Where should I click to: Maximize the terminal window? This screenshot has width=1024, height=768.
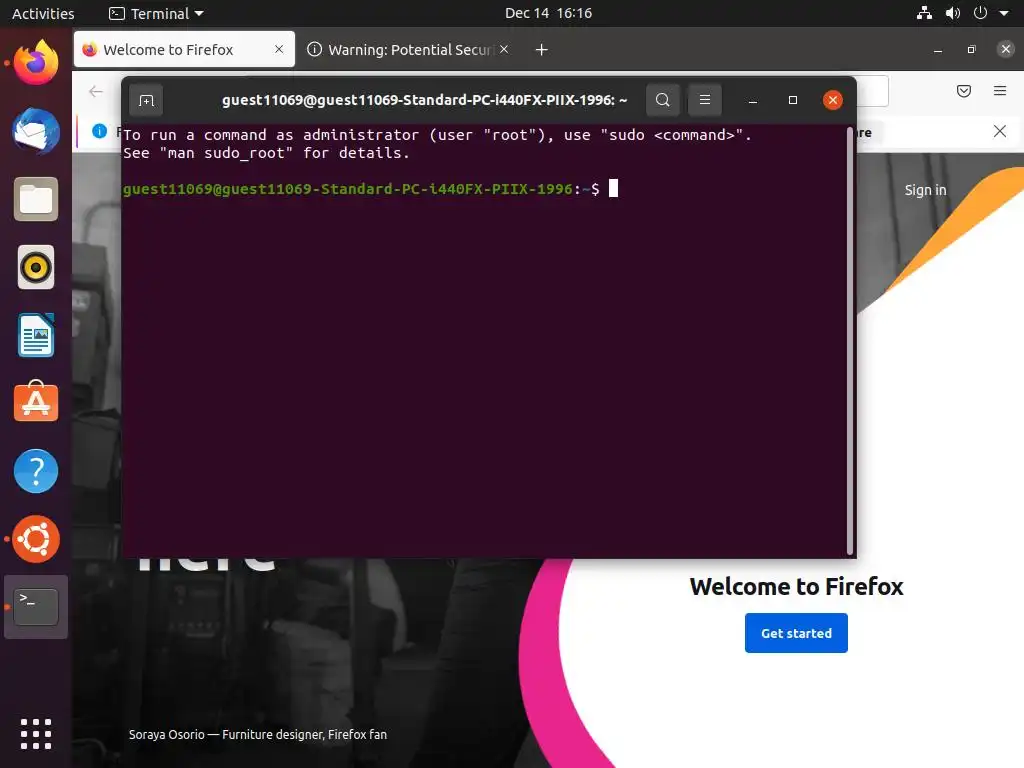pyautogui.click(x=793, y=100)
